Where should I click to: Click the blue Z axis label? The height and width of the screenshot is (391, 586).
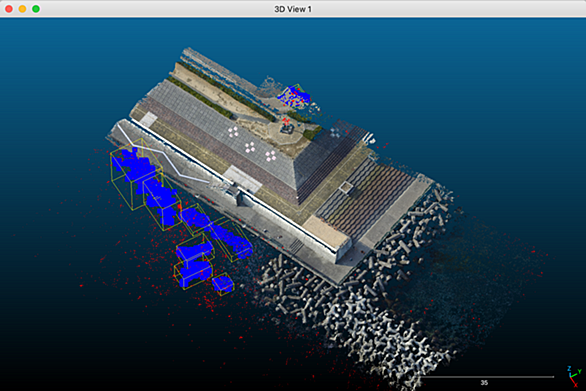pyautogui.click(x=570, y=369)
